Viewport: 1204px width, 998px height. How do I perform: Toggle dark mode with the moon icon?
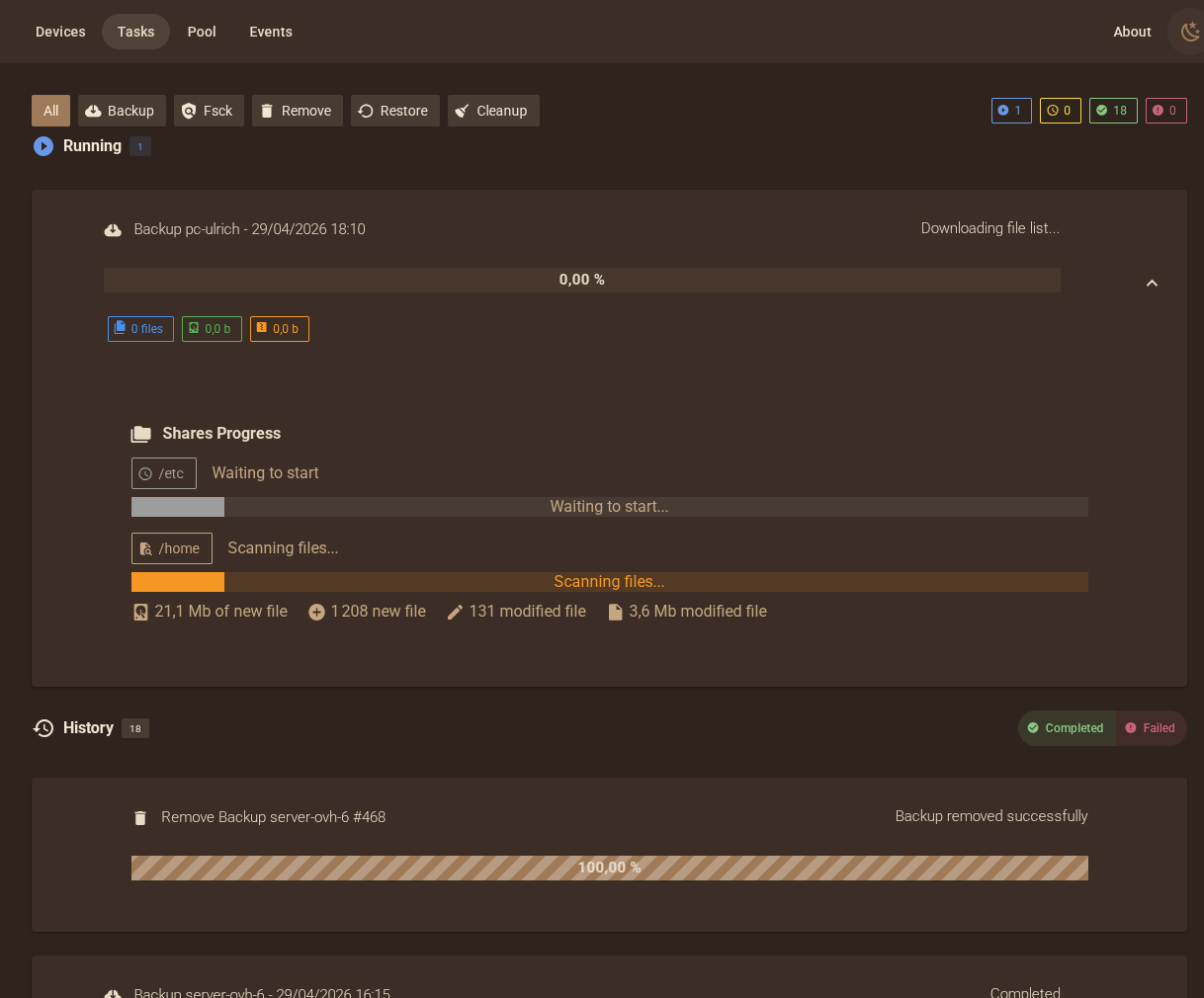(x=1188, y=31)
